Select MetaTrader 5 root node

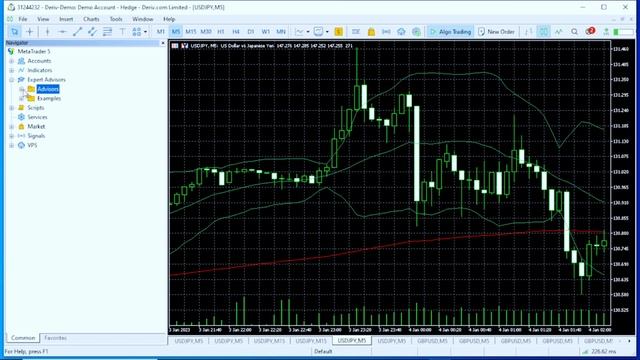point(33,51)
